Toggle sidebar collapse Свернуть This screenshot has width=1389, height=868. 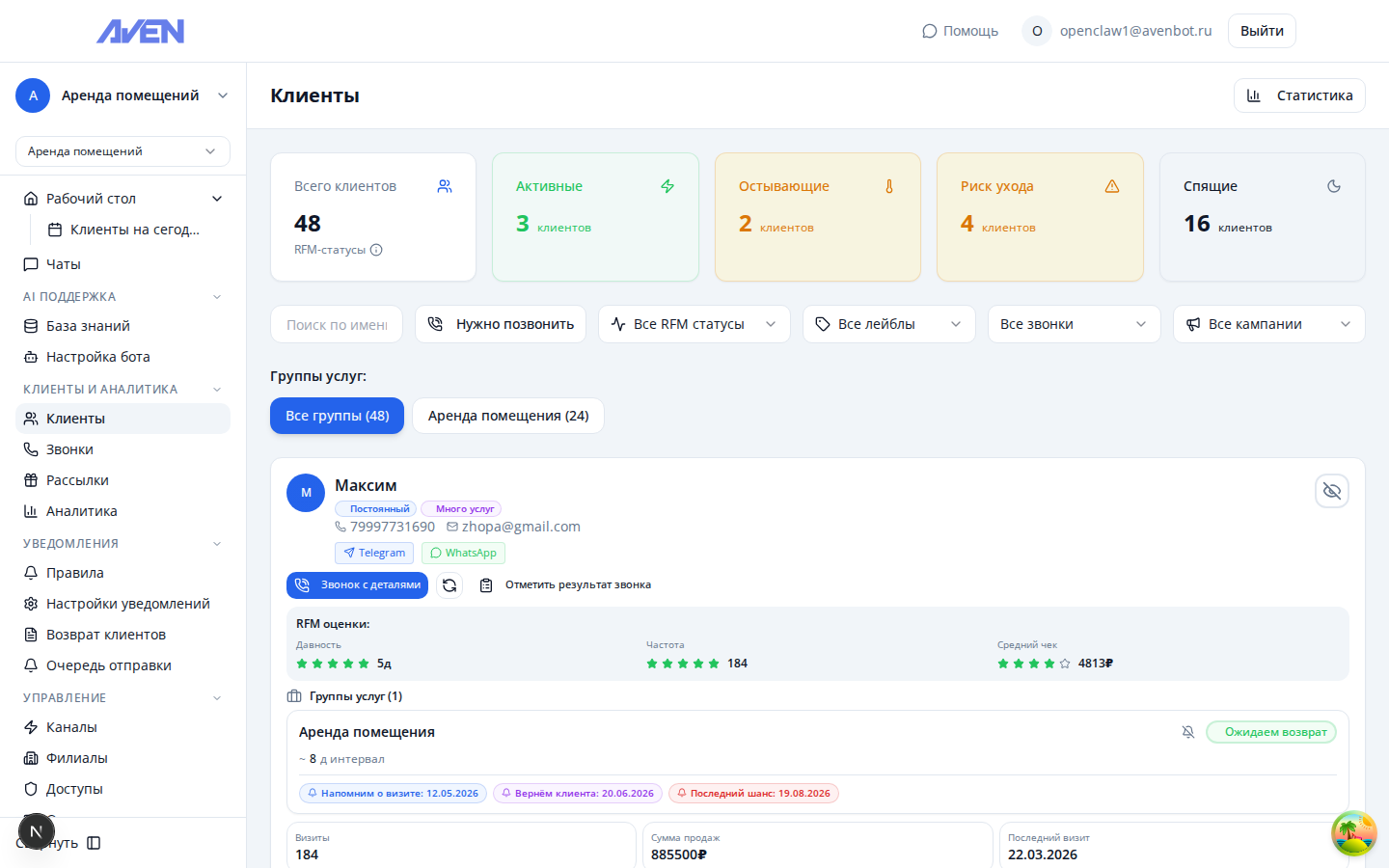click(x=93, y=843)
